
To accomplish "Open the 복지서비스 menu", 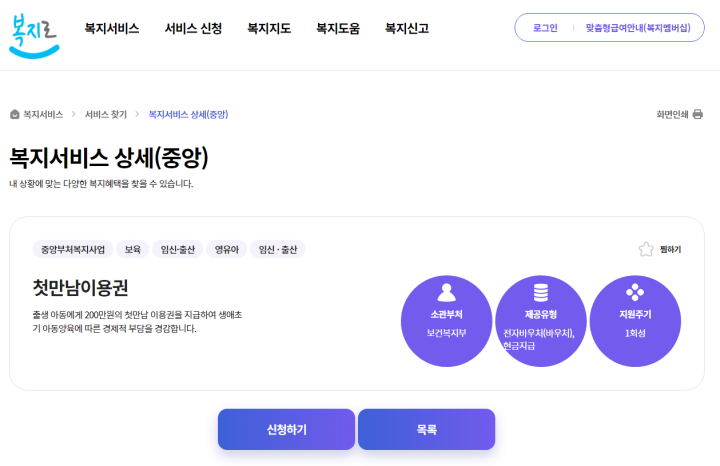I will [x=112, y=28].
